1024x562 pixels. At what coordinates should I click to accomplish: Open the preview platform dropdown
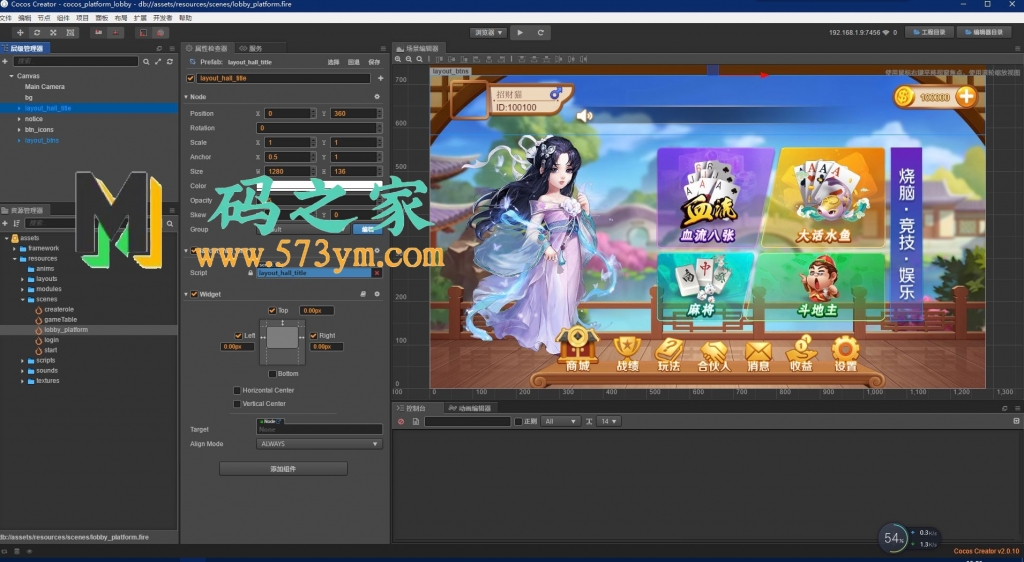[488, 33]
